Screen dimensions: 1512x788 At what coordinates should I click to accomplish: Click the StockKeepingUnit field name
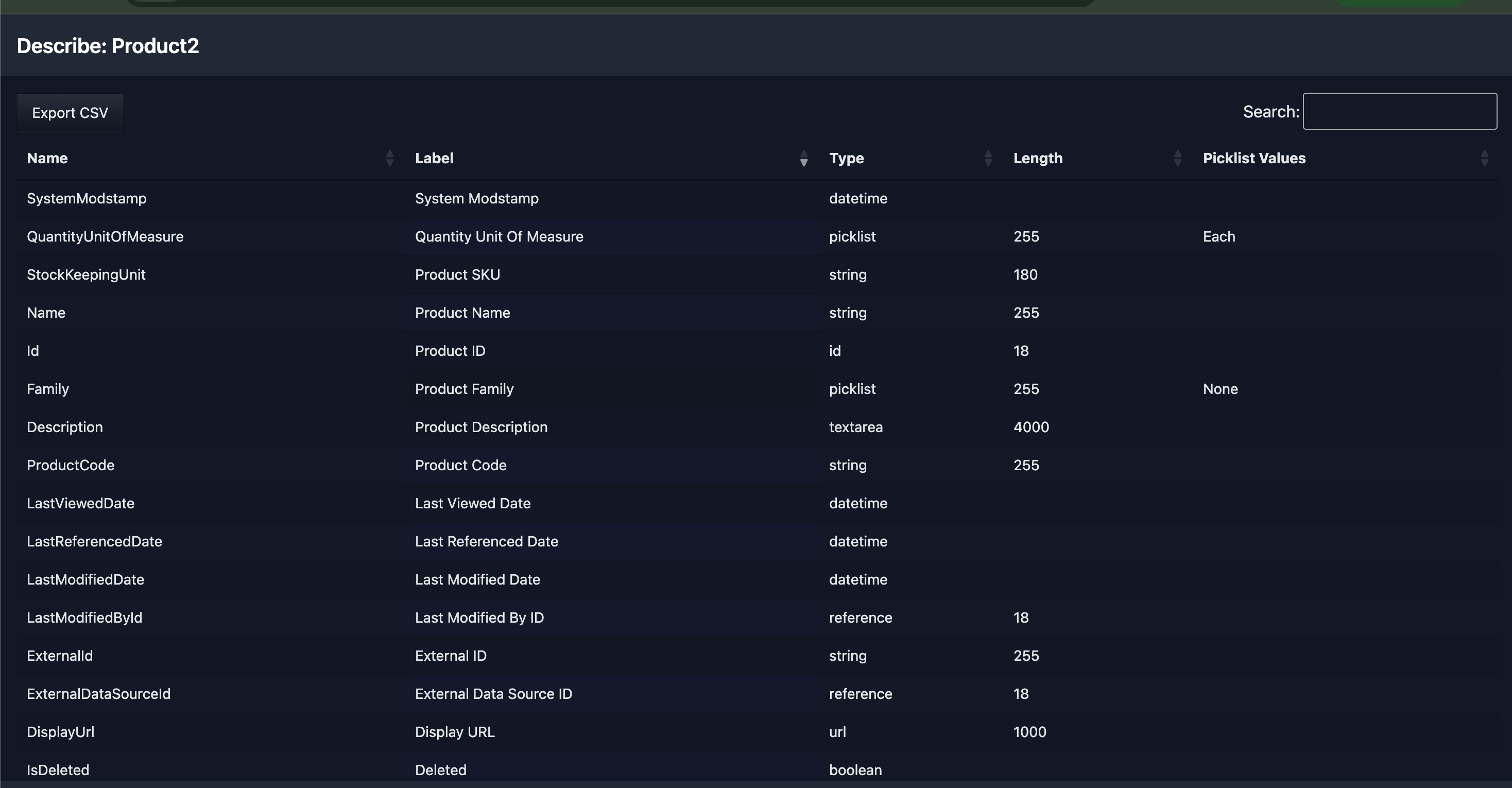click(85, 275)
